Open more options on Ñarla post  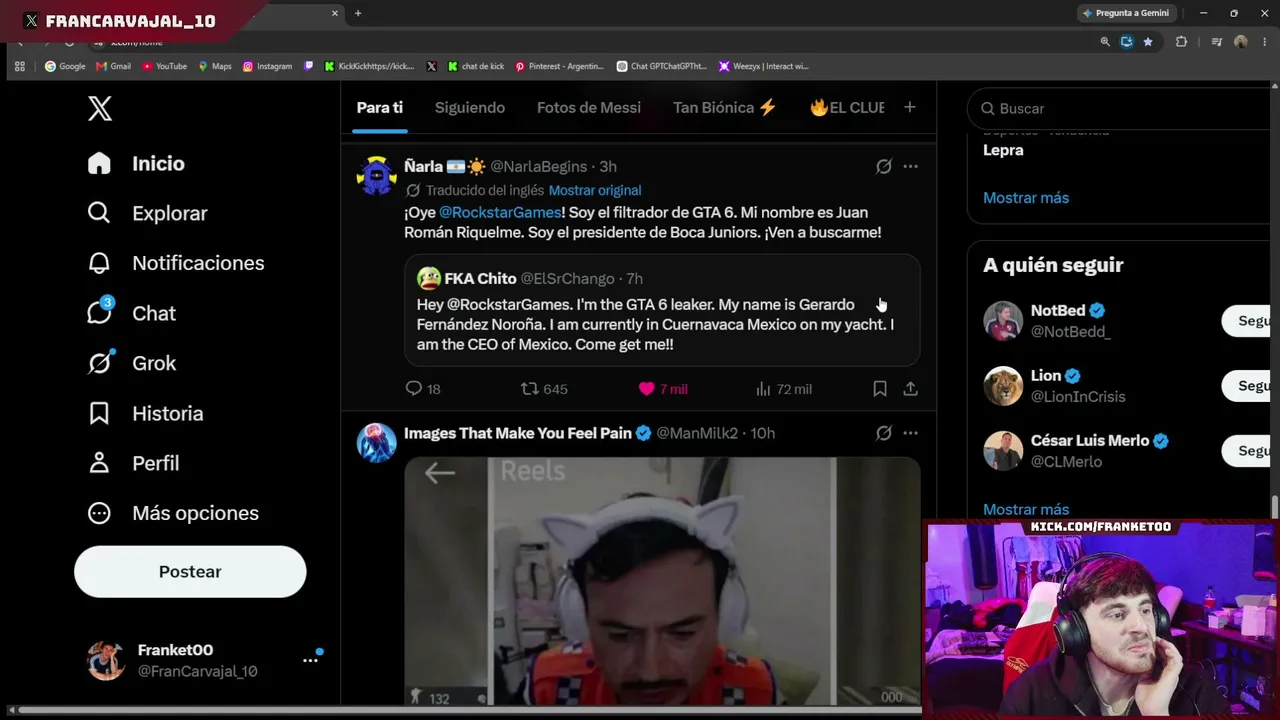(910, 167)
